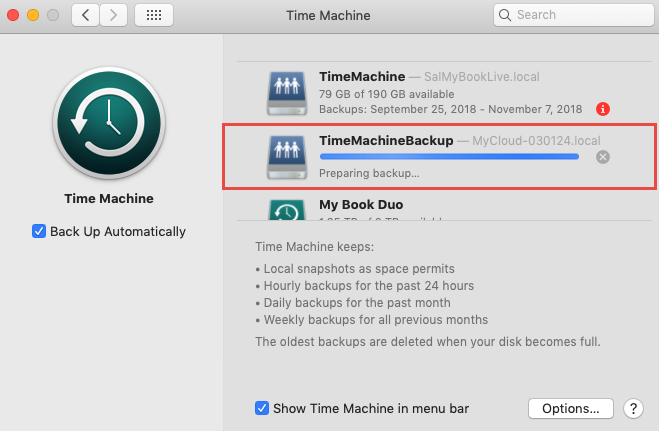
Task: Open the Options… dialog
Action: [x=571, y=408]
